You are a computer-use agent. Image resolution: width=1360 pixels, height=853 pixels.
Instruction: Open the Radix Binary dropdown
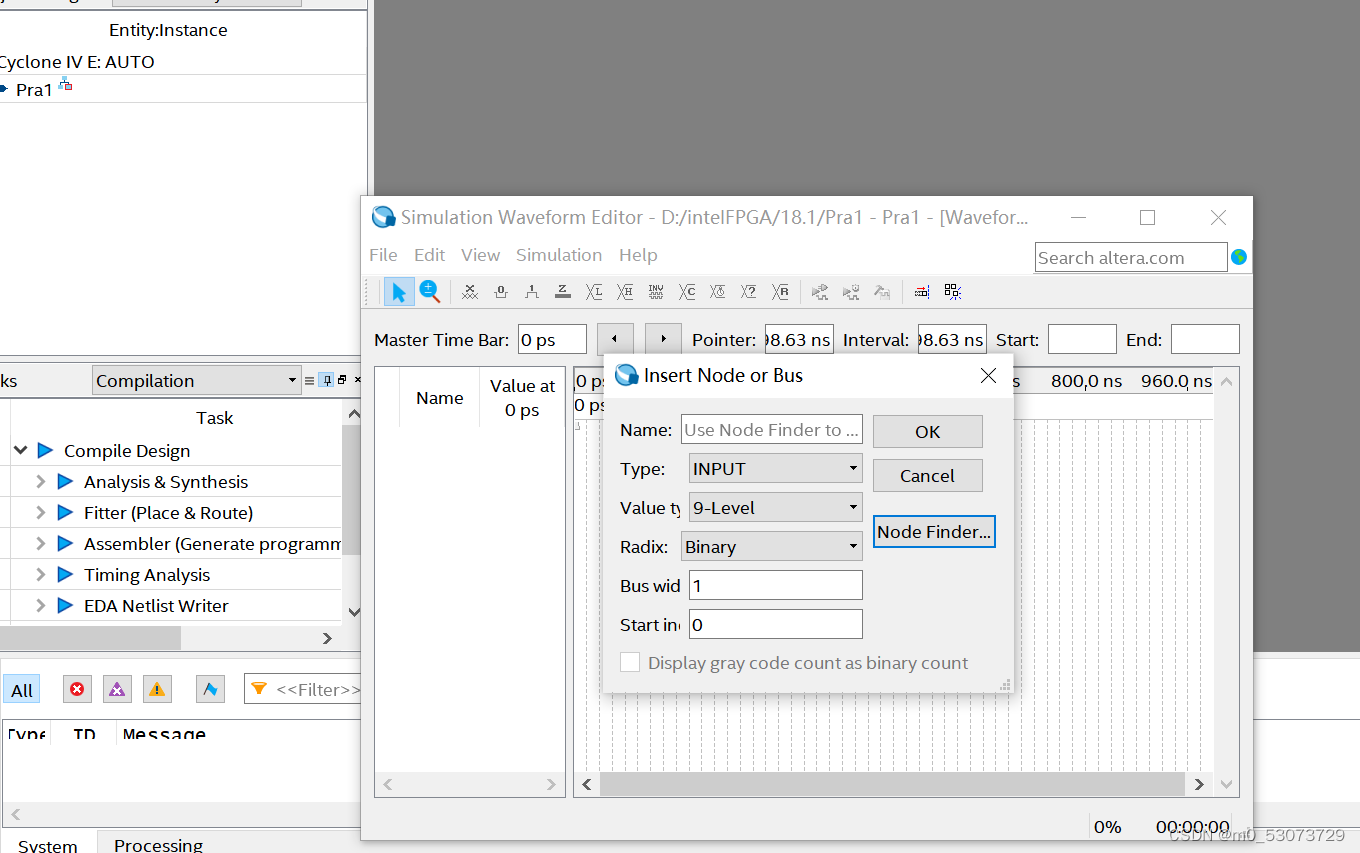772,546
